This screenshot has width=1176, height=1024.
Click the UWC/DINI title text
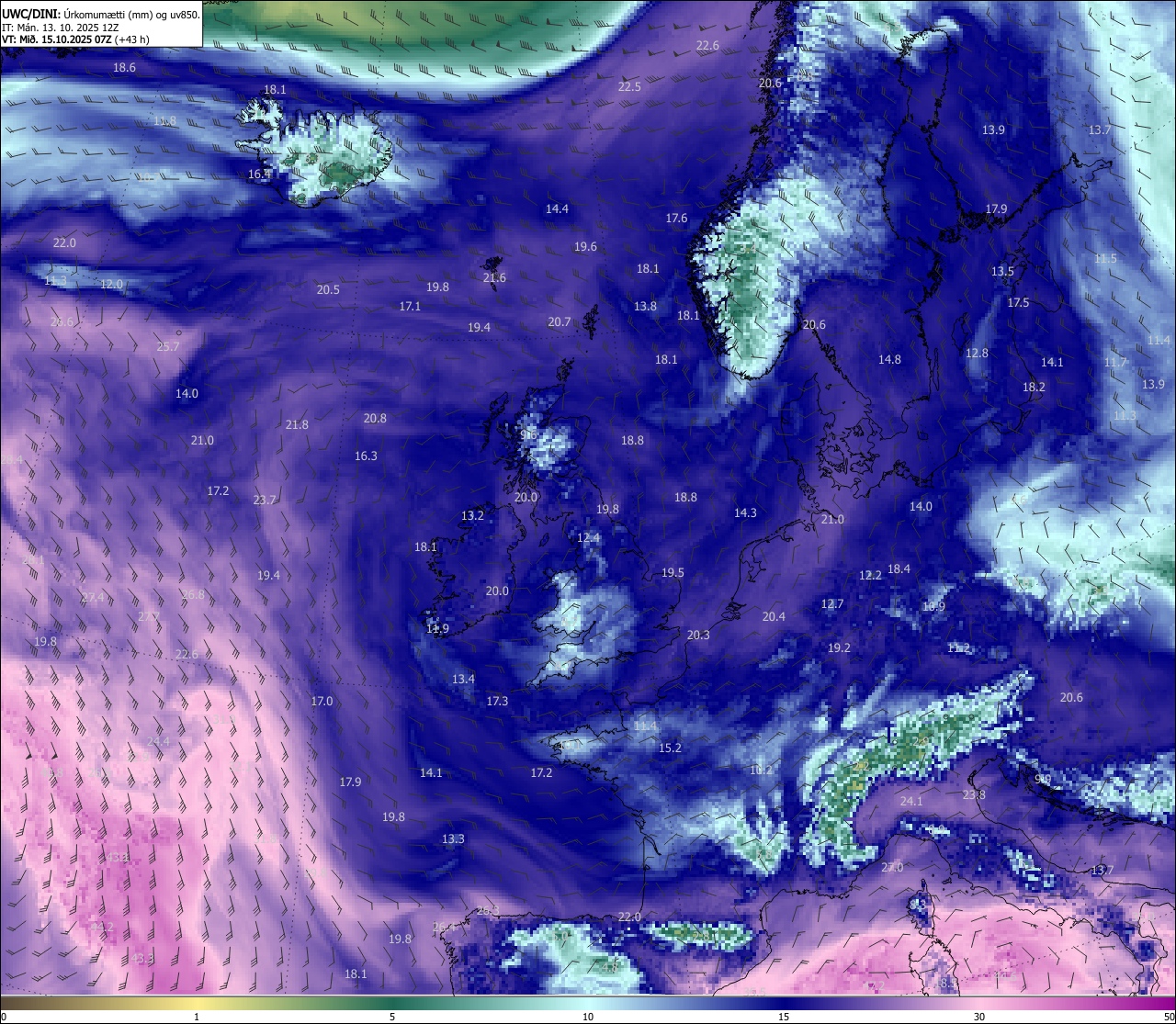(x=30, y=14)
